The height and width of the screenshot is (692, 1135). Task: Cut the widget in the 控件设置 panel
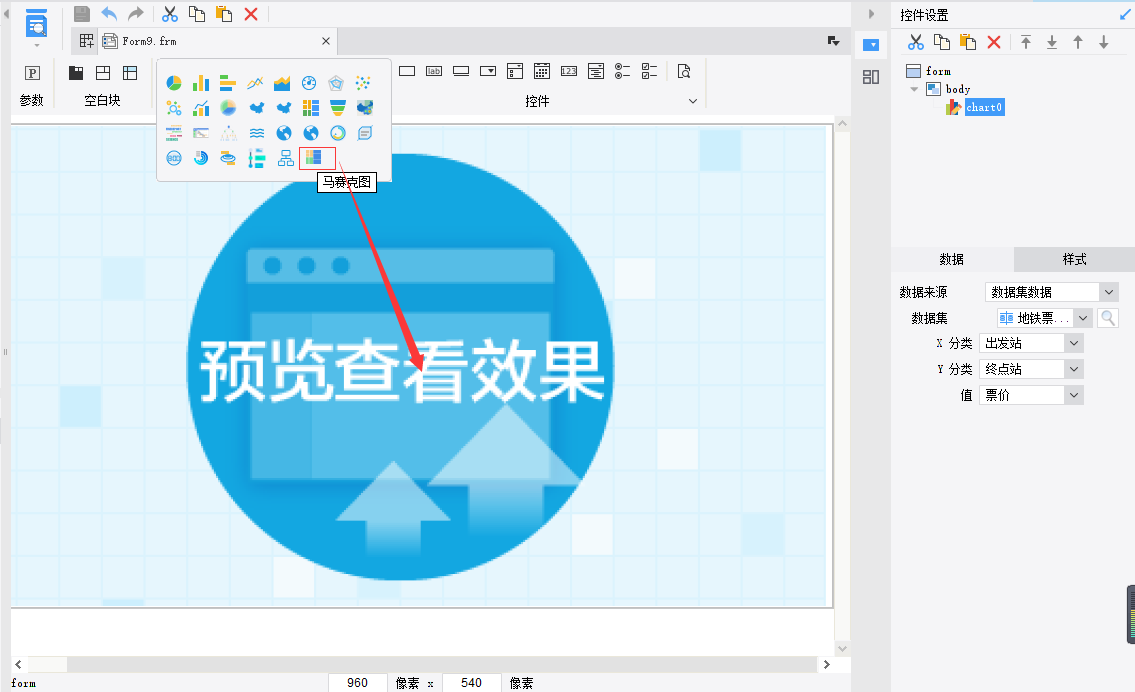click(916, 42)
